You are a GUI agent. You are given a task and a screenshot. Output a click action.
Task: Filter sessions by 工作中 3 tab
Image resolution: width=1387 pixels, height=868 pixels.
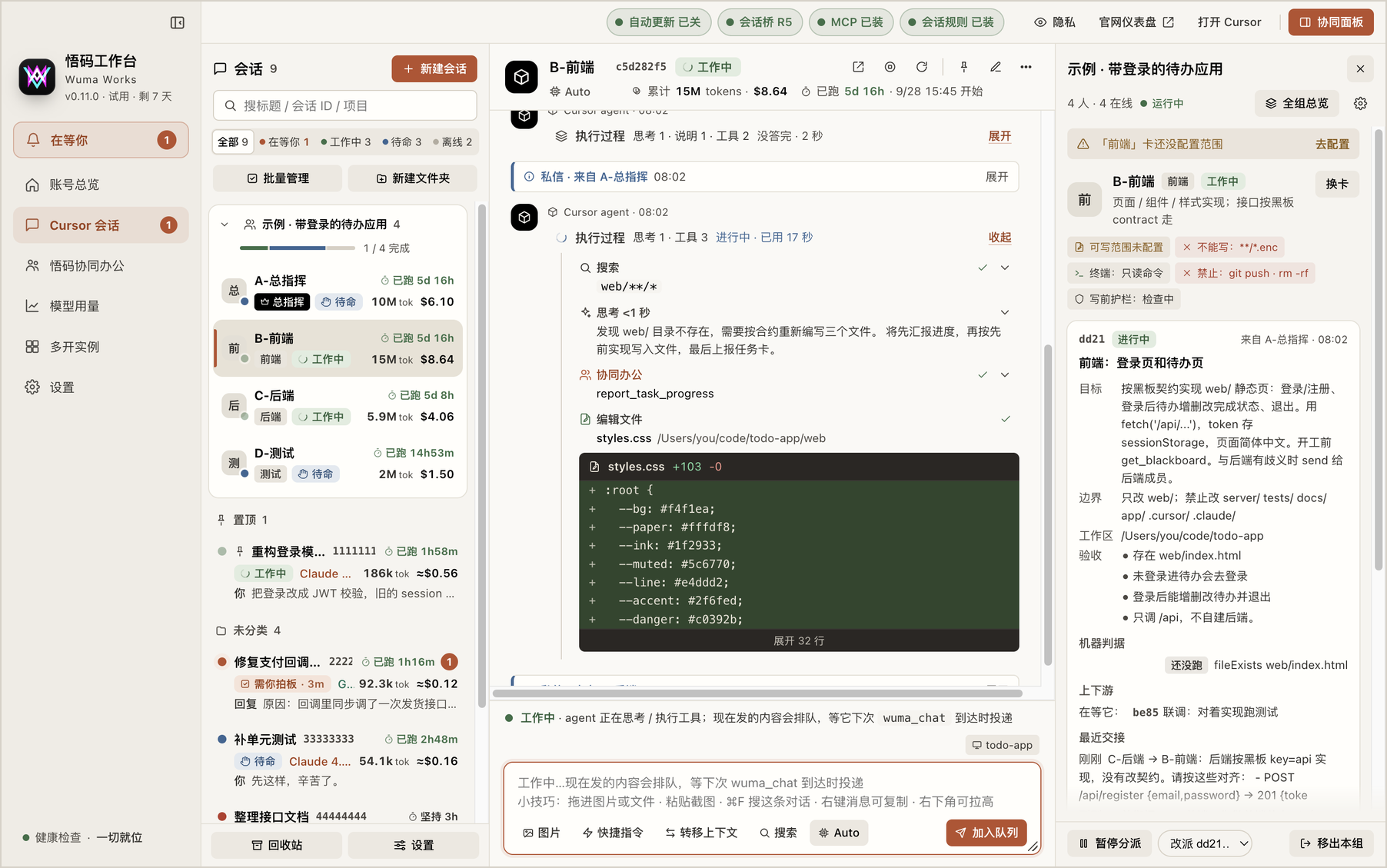(346, 142)
